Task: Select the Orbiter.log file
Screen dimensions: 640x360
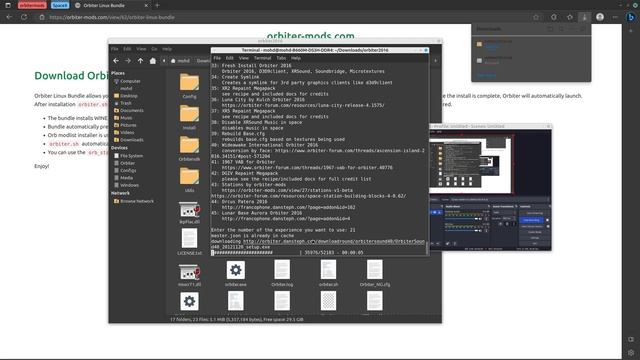Action: click(282, 273)
